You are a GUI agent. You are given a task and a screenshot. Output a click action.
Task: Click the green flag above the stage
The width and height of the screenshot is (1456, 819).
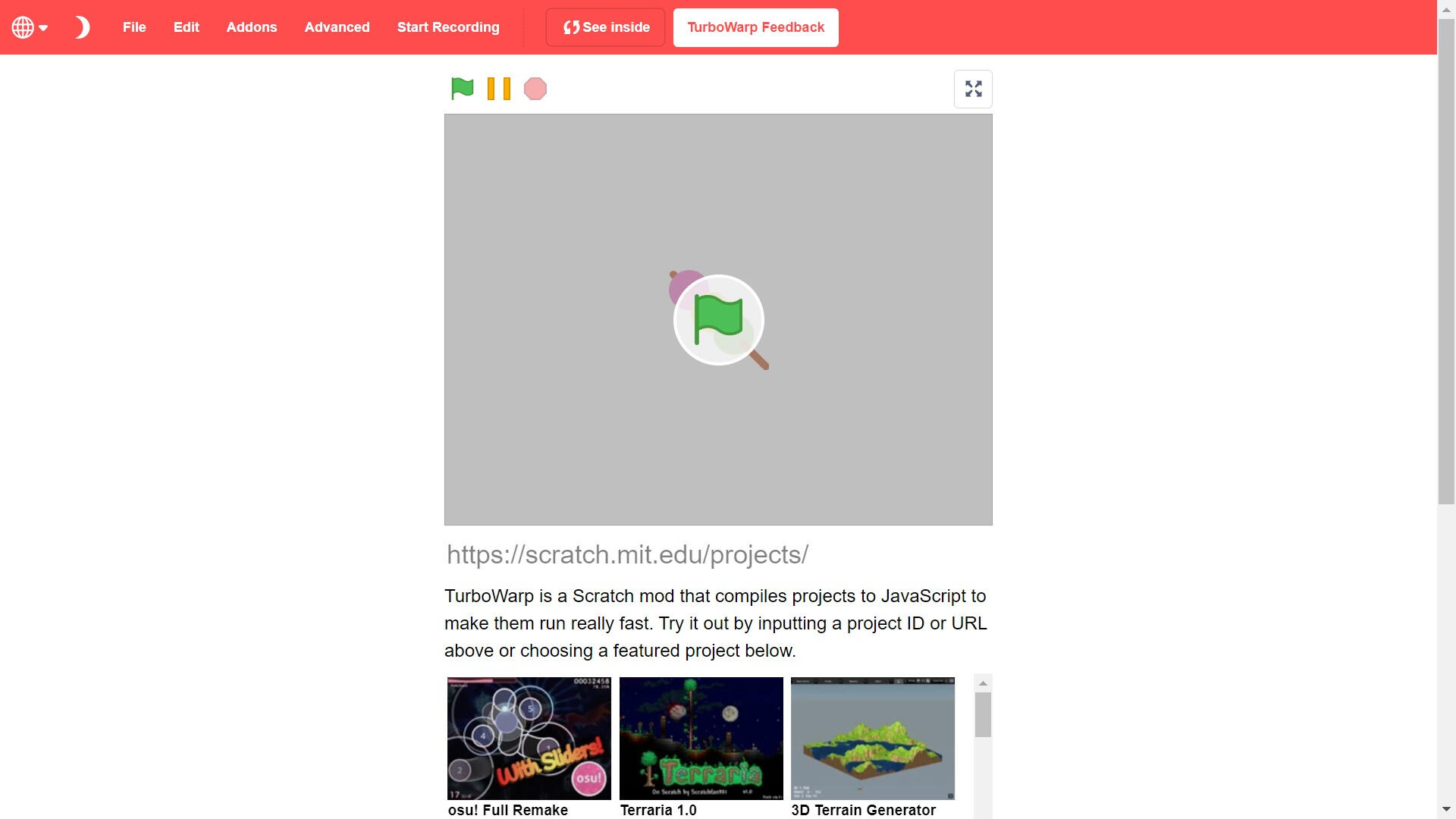[x=462, y=89]
